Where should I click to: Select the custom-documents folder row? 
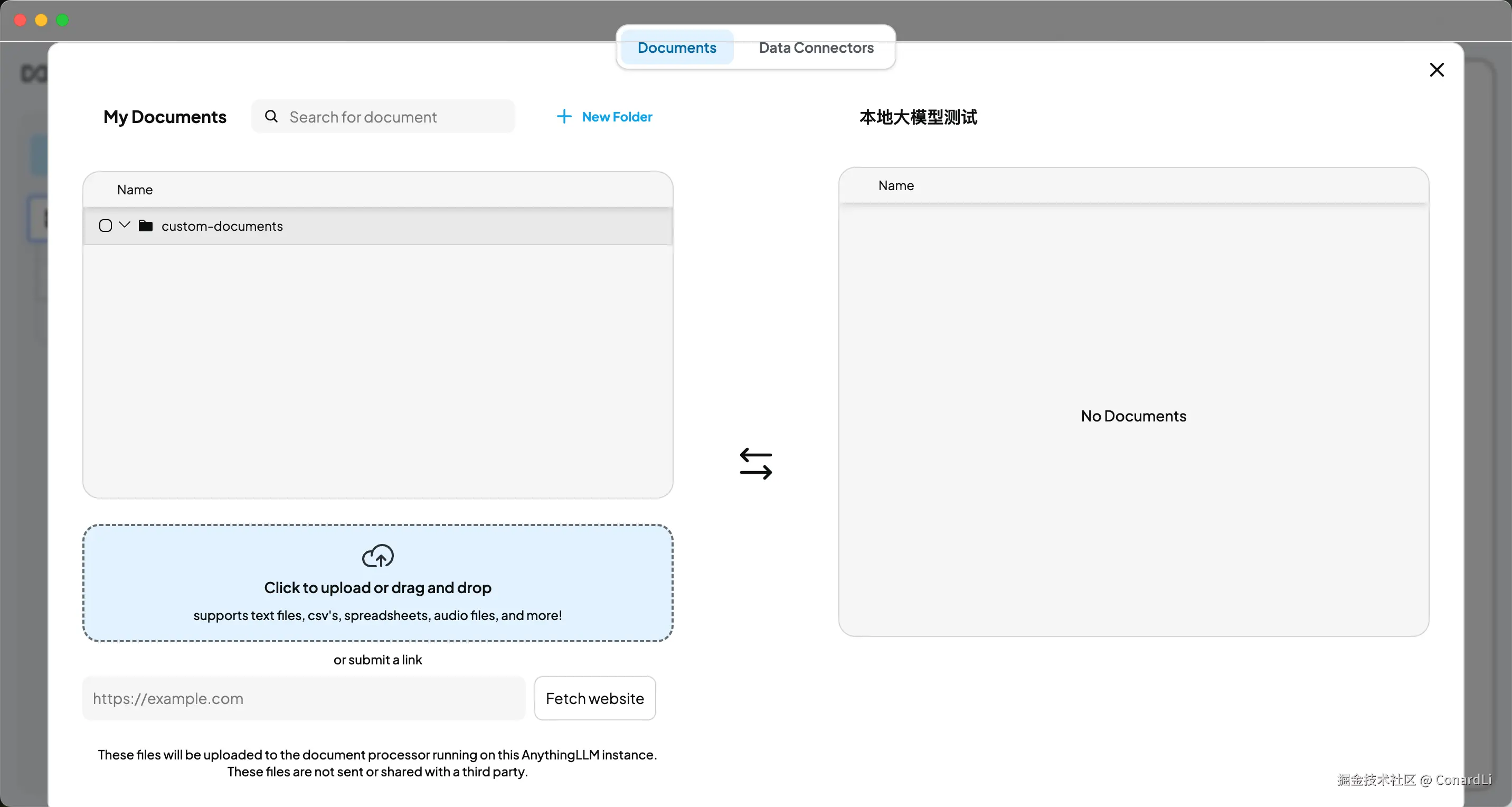click(x=411, y=226)
